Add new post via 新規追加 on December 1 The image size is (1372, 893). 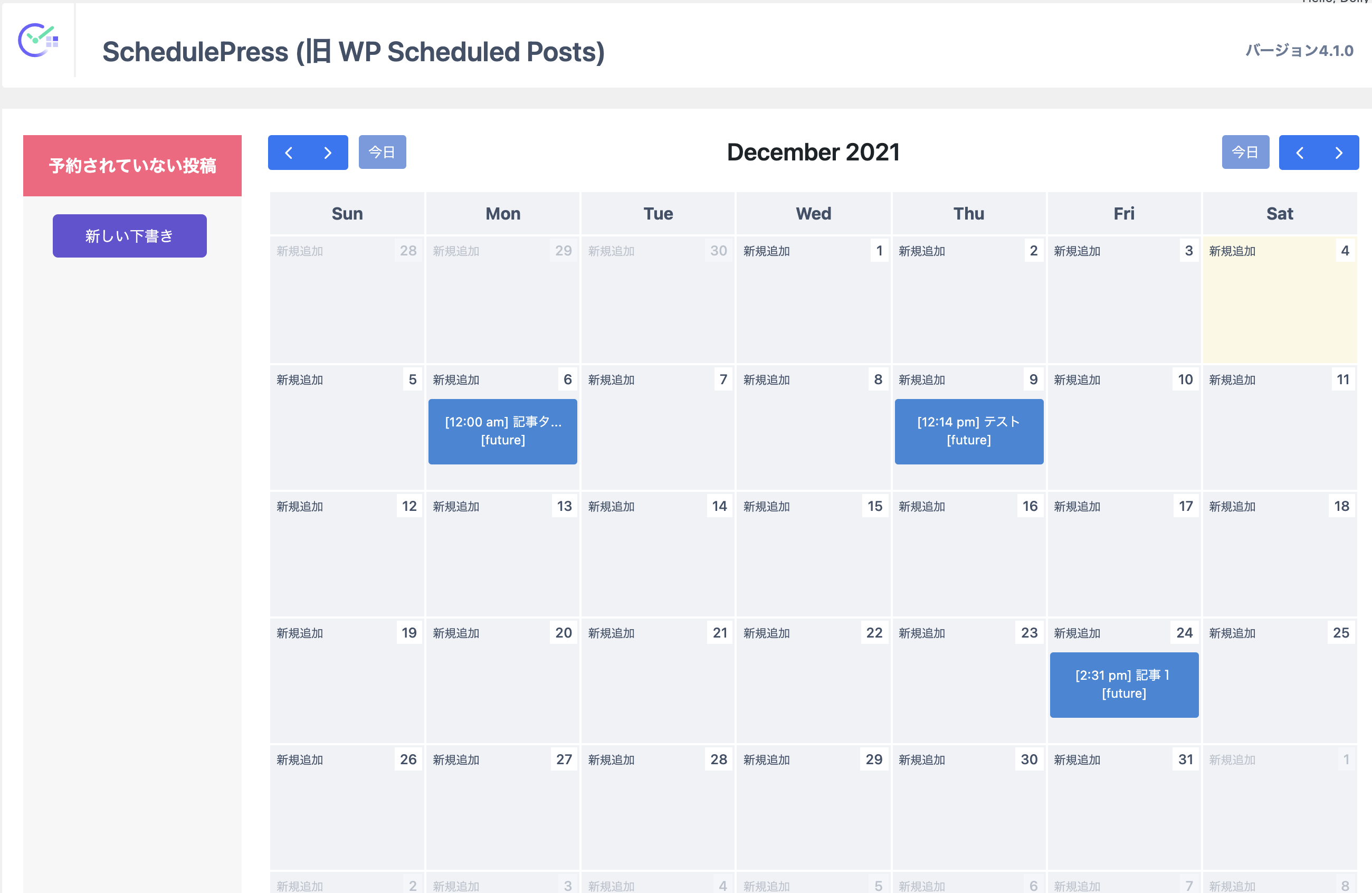tap(766, 251)
